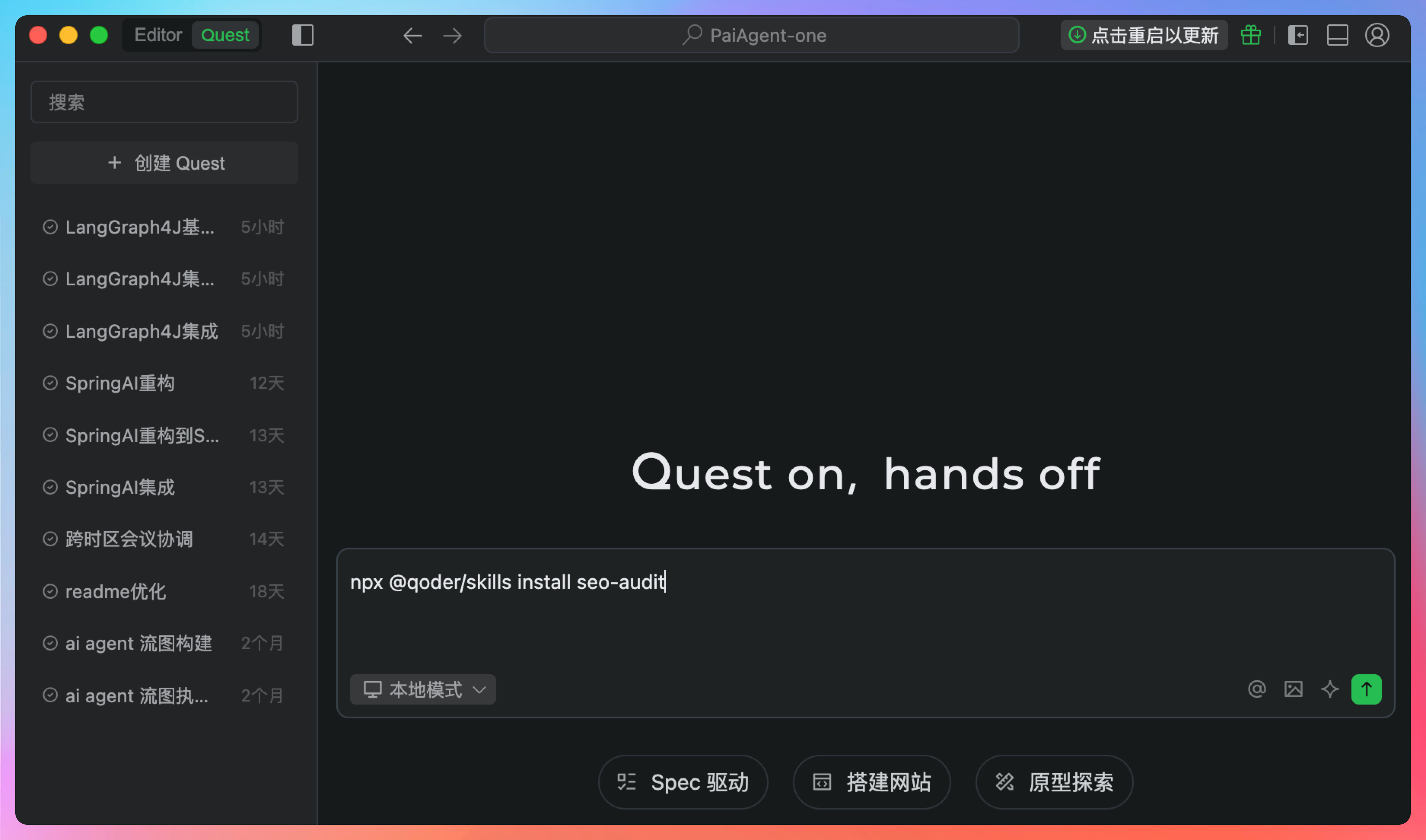1426x840 pixels.
Task: Click the 搜索 search input field
Action: 164,102
